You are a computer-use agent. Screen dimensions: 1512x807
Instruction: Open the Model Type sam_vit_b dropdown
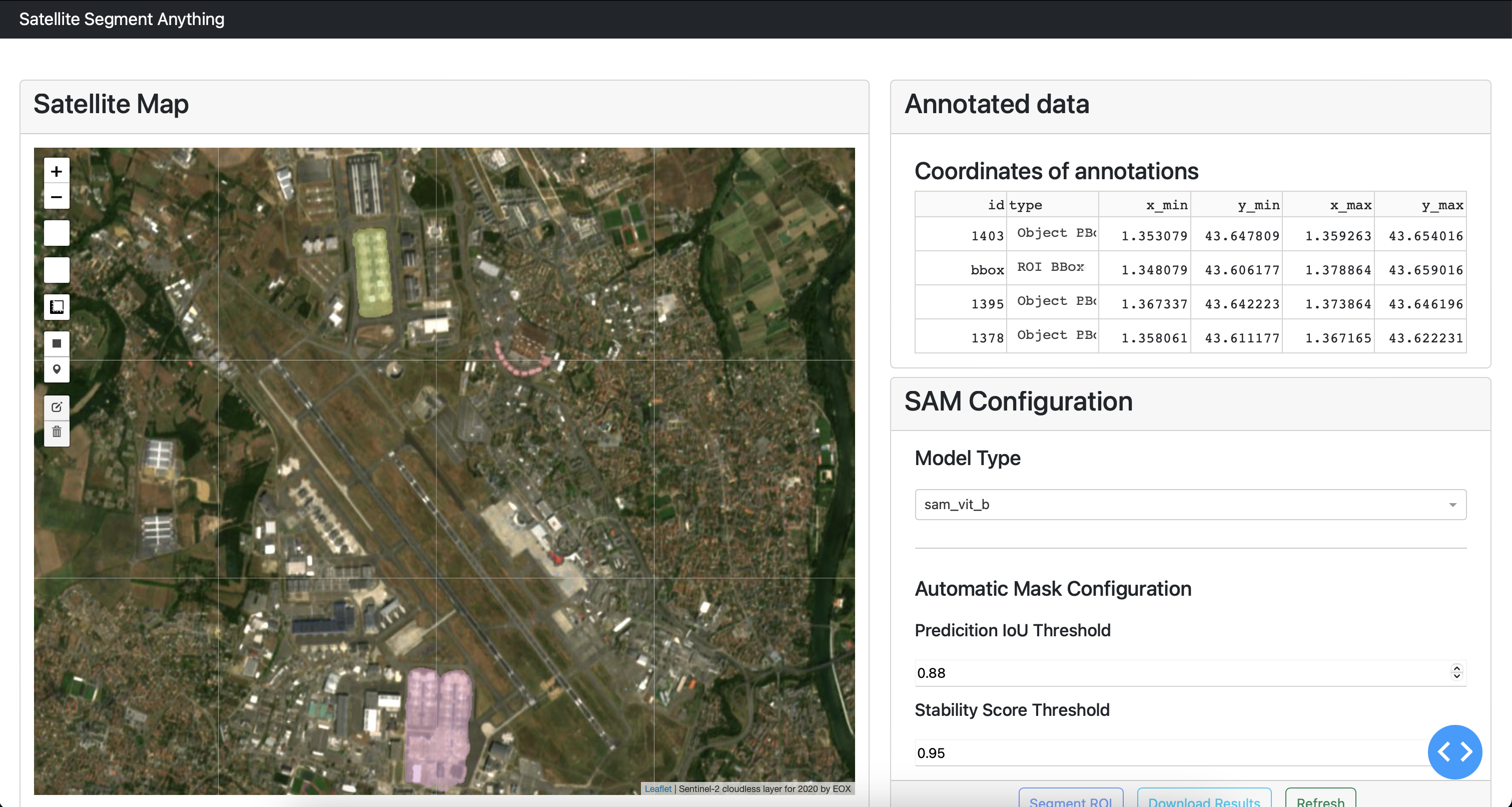[x=1190, y=505]
